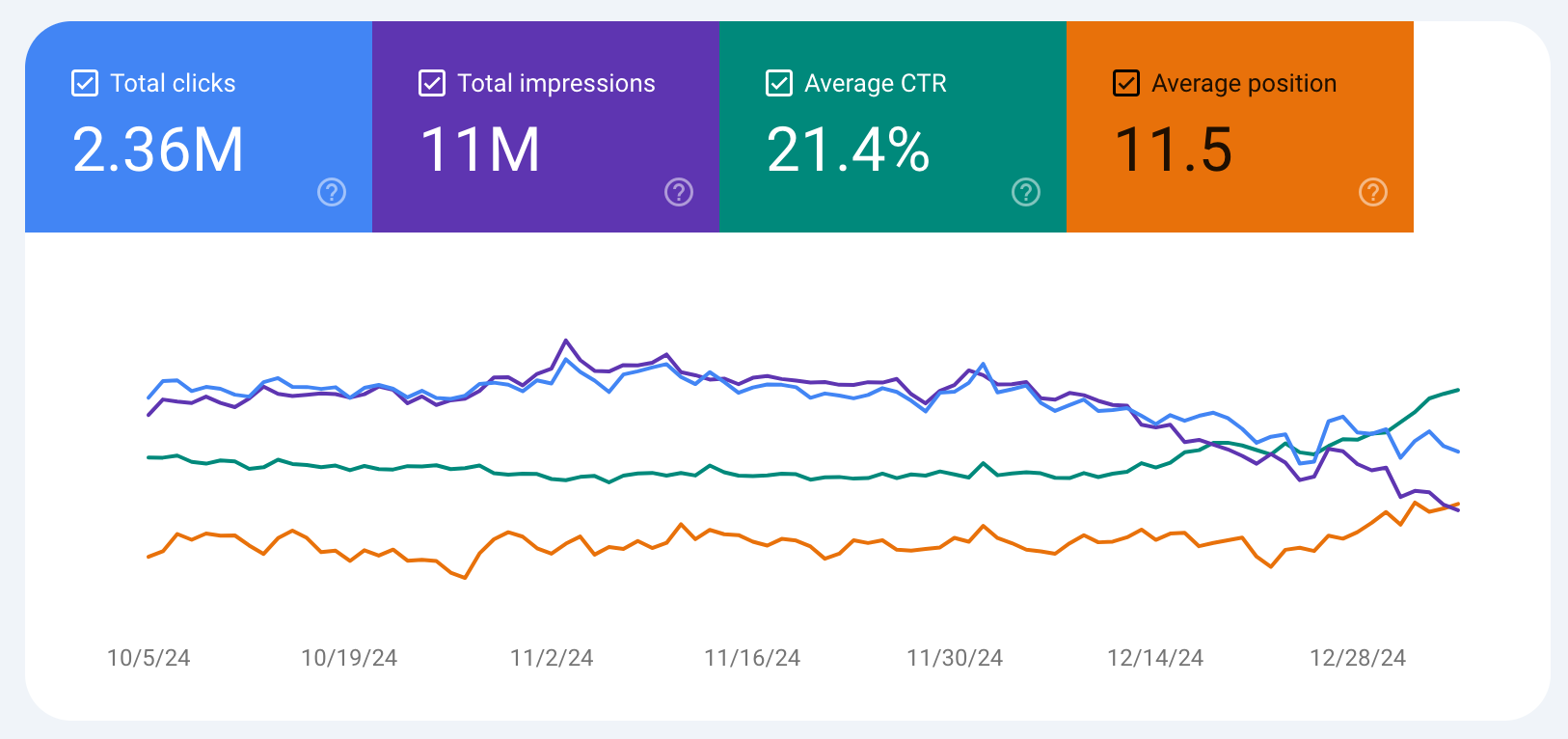Open help icon on Average position card

pos(1373,192)
